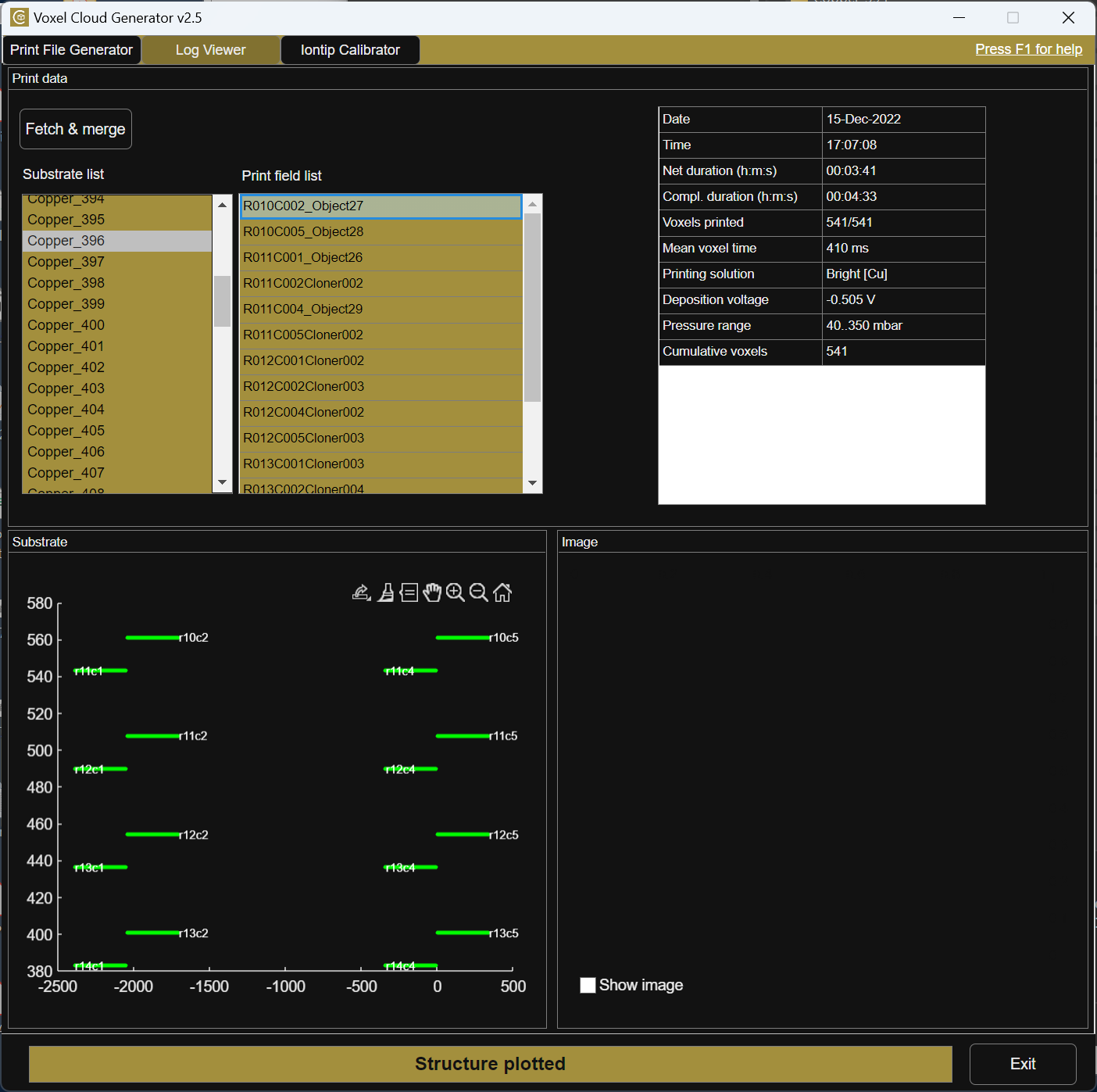Select the pan hand tool
The width and height of the screenshot is (1097, 1092).
click(x=432, y=593)
